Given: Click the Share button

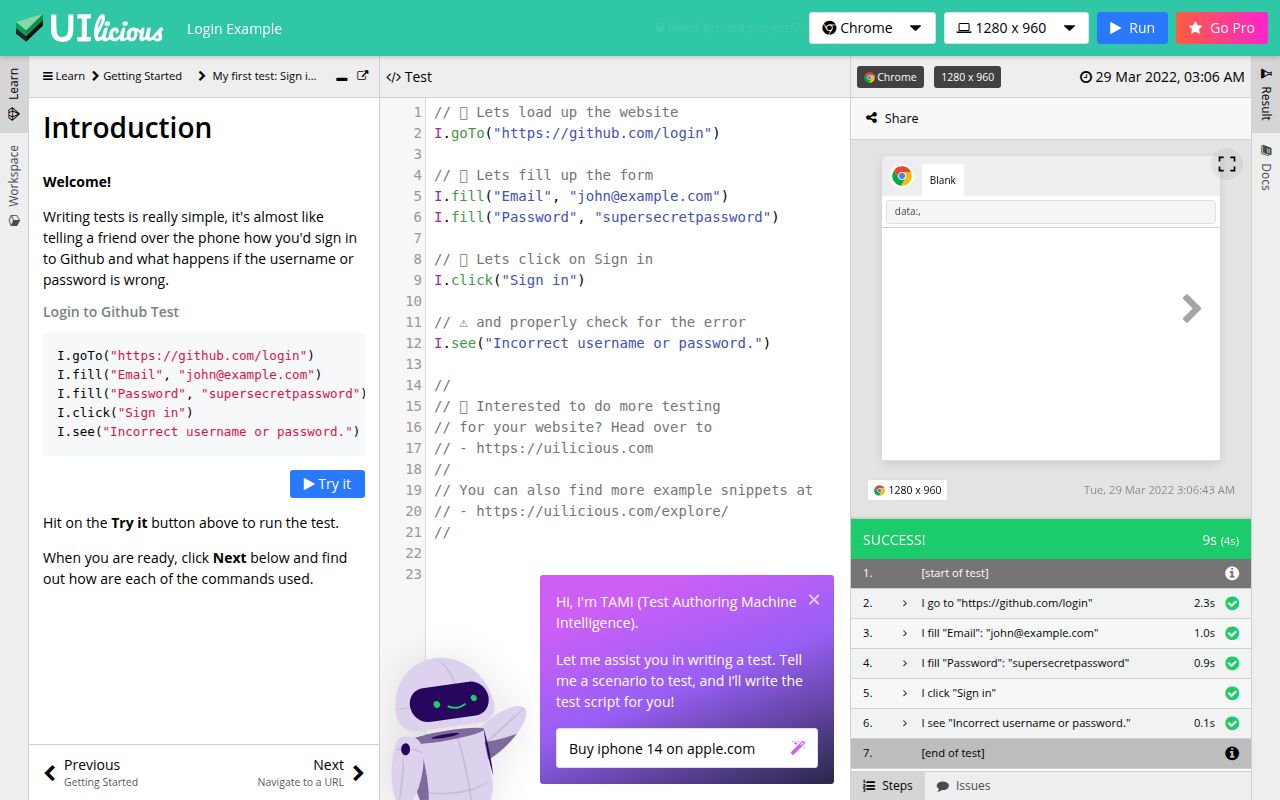Looking at the screenshot, I should [x=891, y=118].
